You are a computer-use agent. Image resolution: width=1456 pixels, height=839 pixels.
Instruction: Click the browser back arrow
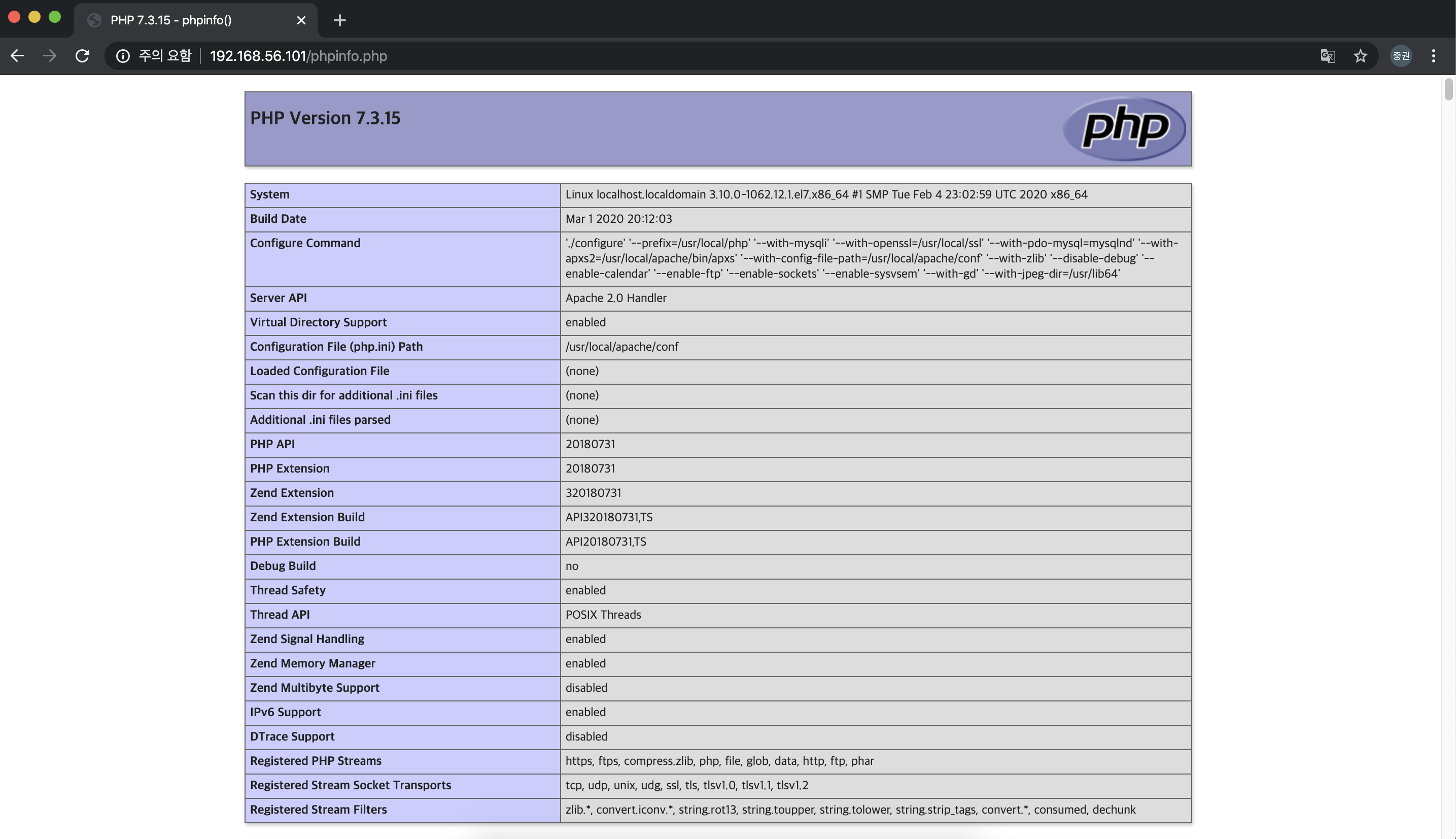[17, 56]
